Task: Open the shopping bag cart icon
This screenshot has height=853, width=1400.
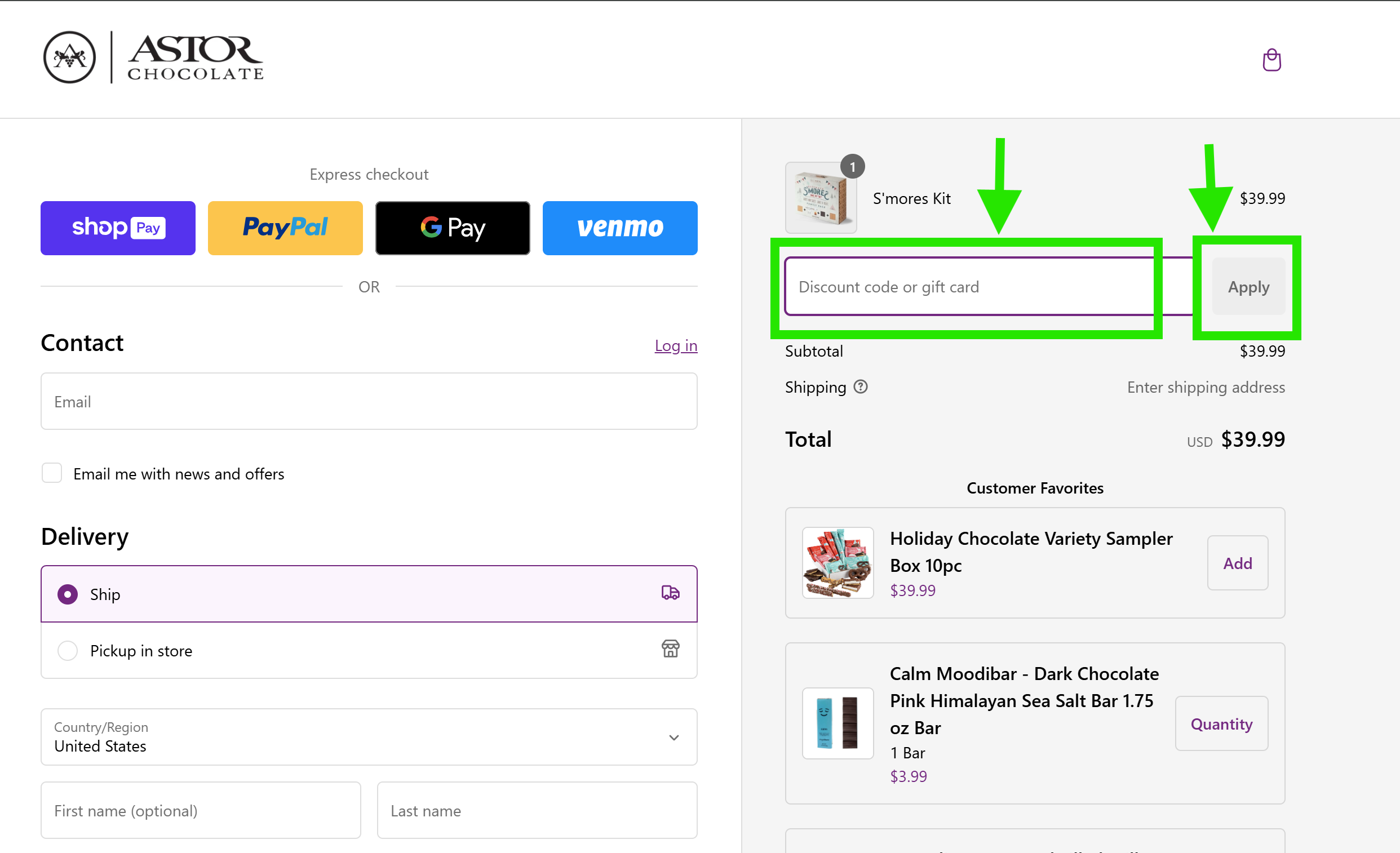Action: [1271, 60]
